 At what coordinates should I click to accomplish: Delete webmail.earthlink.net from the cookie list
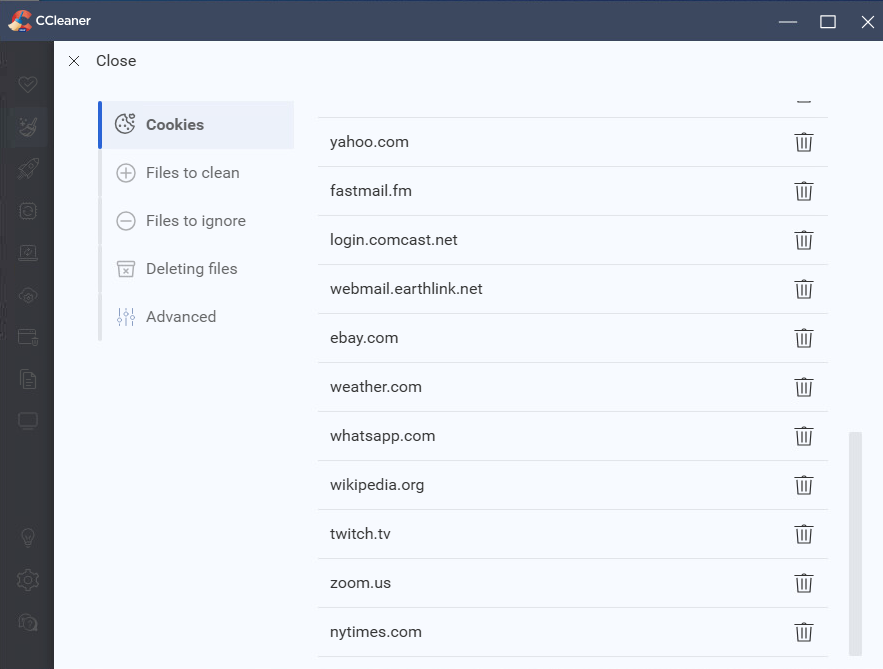(x=803, y=289)
